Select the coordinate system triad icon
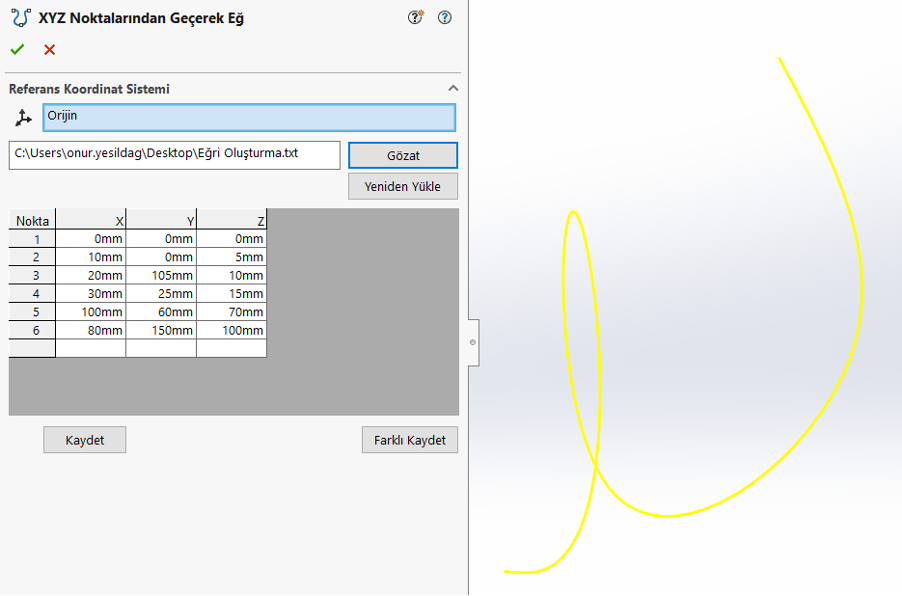 point(22,117)
